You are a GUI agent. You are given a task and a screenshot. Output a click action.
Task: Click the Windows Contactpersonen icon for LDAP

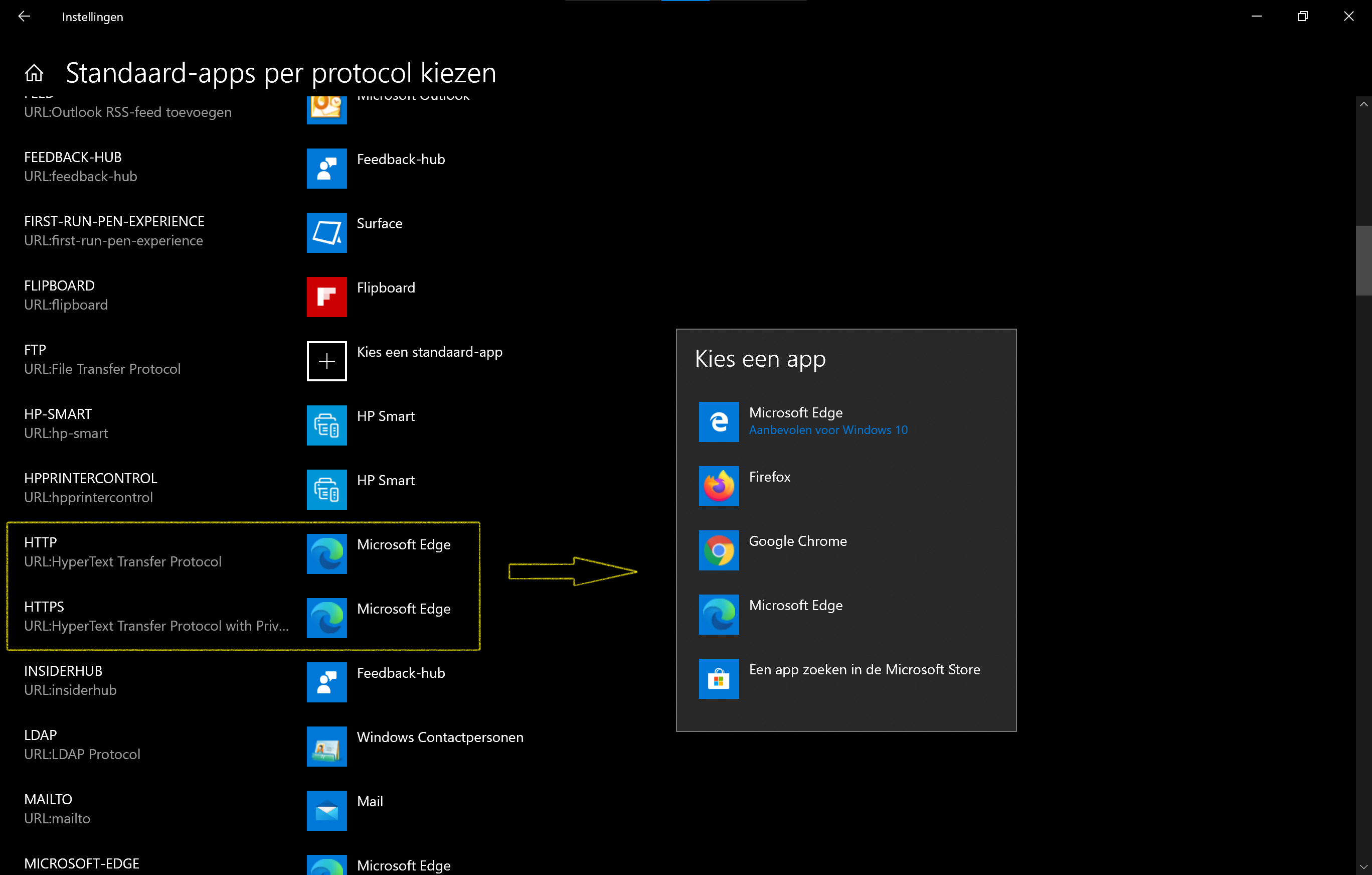point(326,746)
